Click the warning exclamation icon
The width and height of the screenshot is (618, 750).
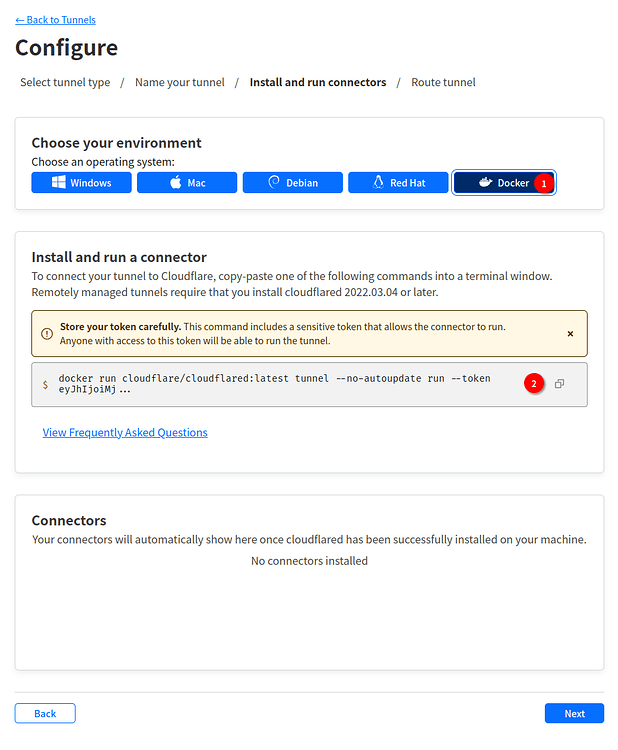(47, 334)
